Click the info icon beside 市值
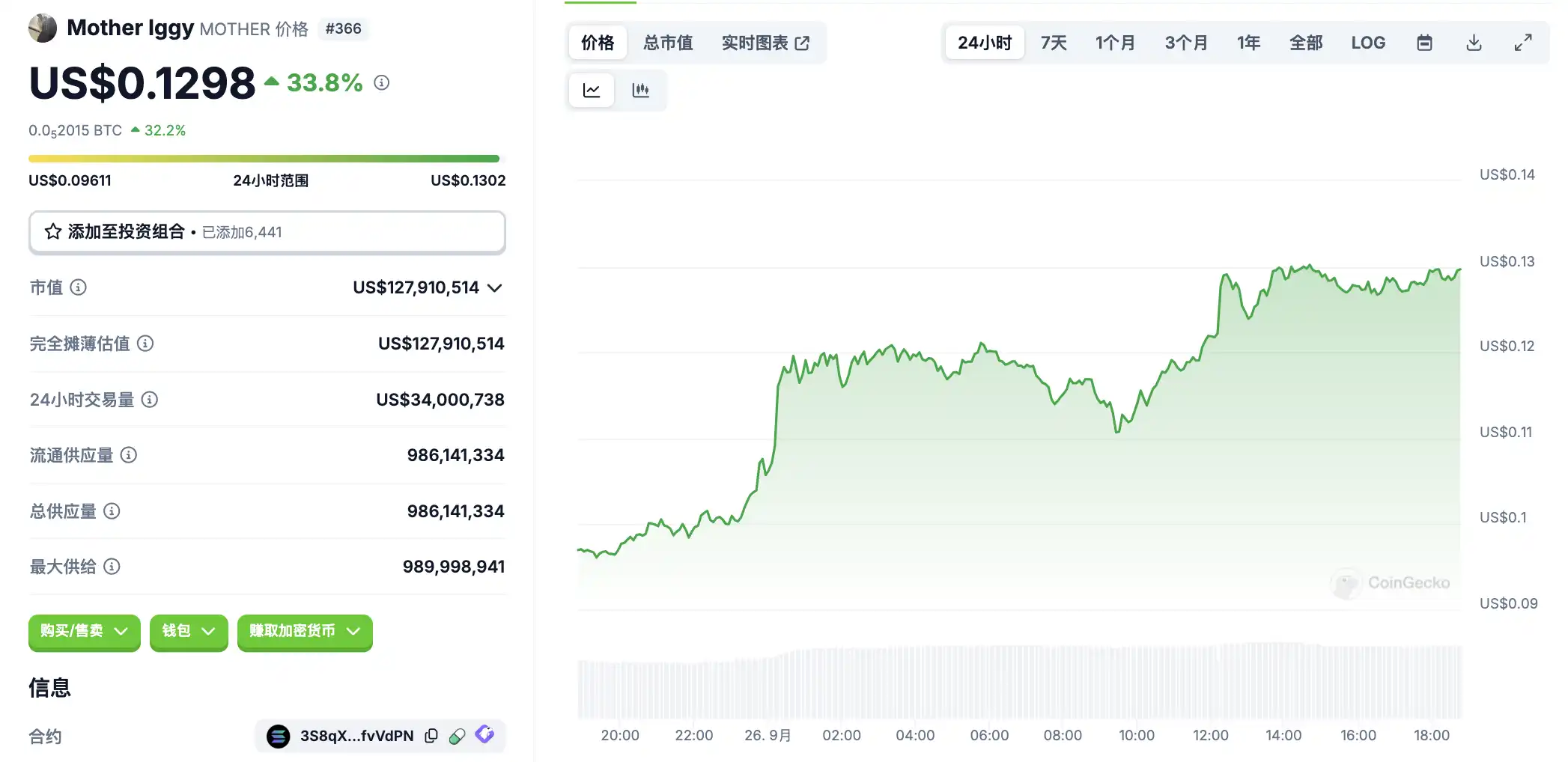 pyautogui.click(x=79, y=287)
